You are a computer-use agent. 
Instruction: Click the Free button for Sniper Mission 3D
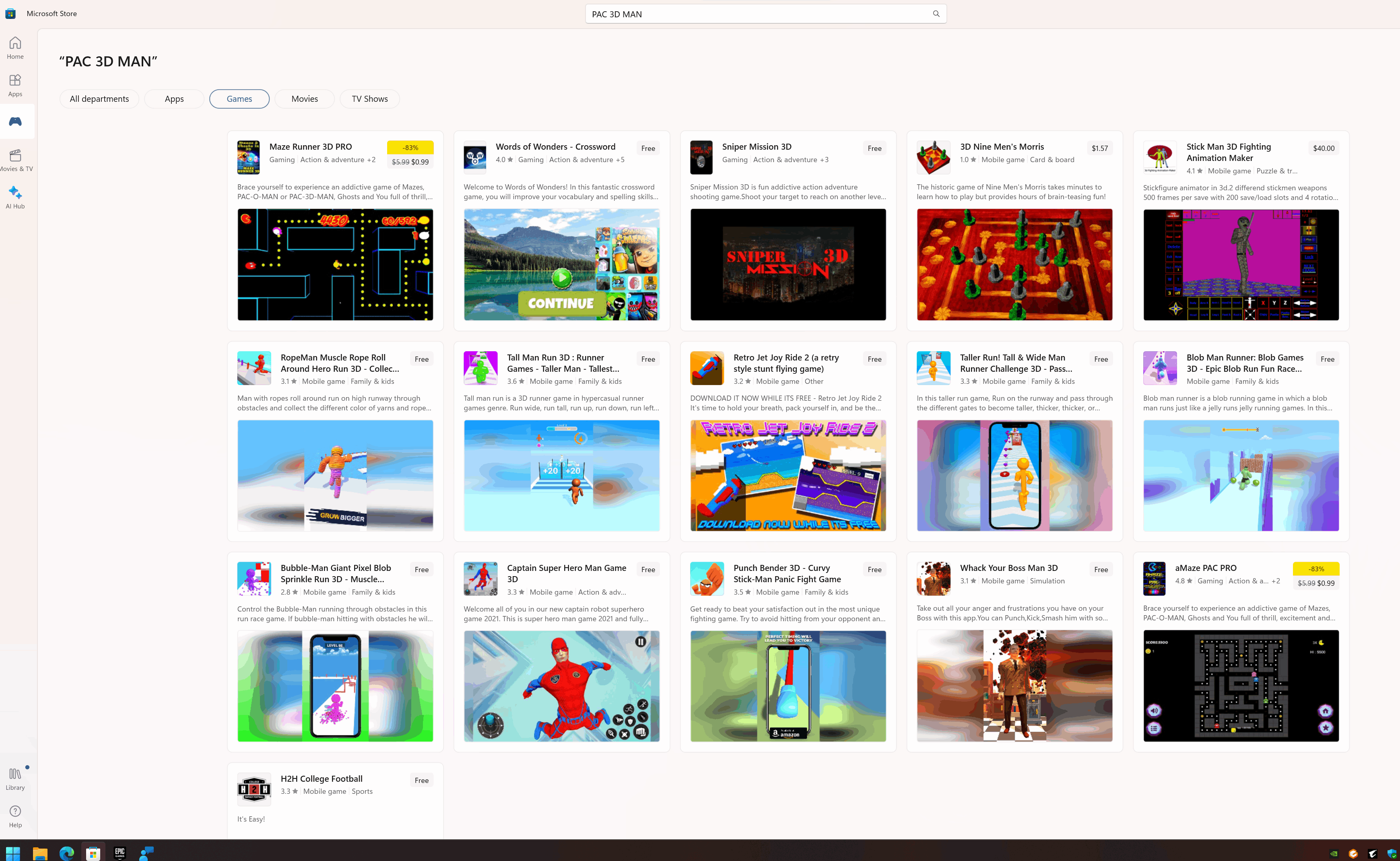coord(874,148)
